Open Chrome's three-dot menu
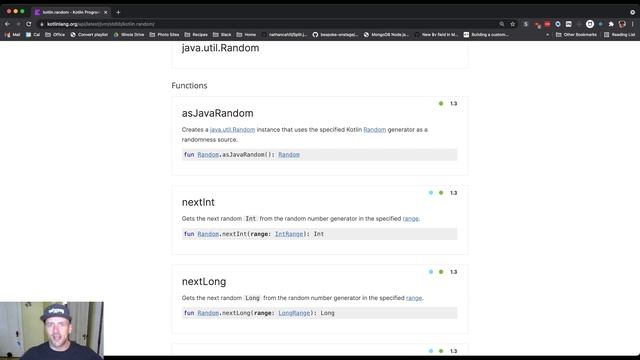The width and height of the screenshot is (640, 360). pos(633,24)
